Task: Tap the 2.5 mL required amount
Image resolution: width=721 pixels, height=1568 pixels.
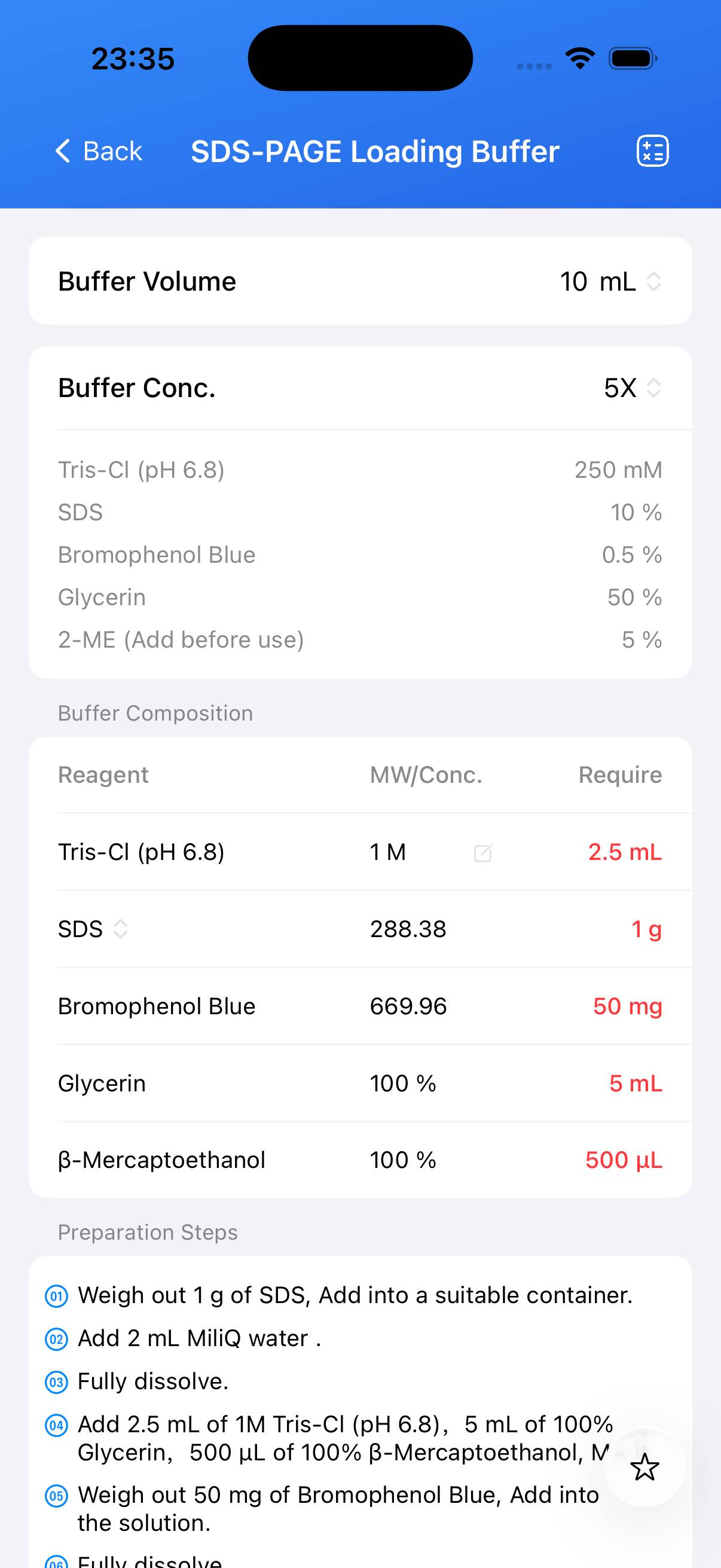Action: tap(625, 852)
